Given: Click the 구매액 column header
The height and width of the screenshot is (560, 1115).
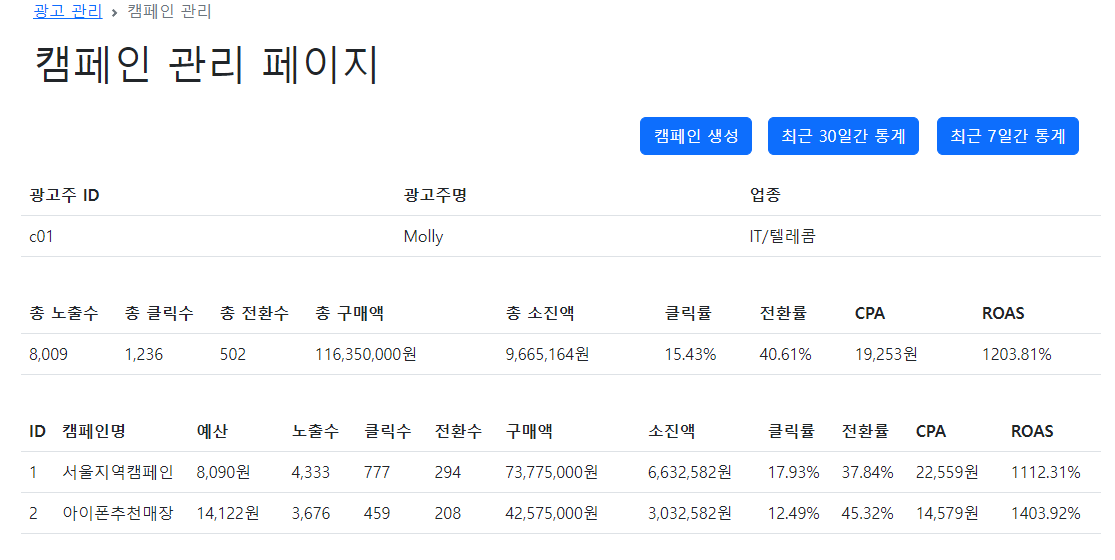Looking at the screenshot, I should [x=529, y=431].
